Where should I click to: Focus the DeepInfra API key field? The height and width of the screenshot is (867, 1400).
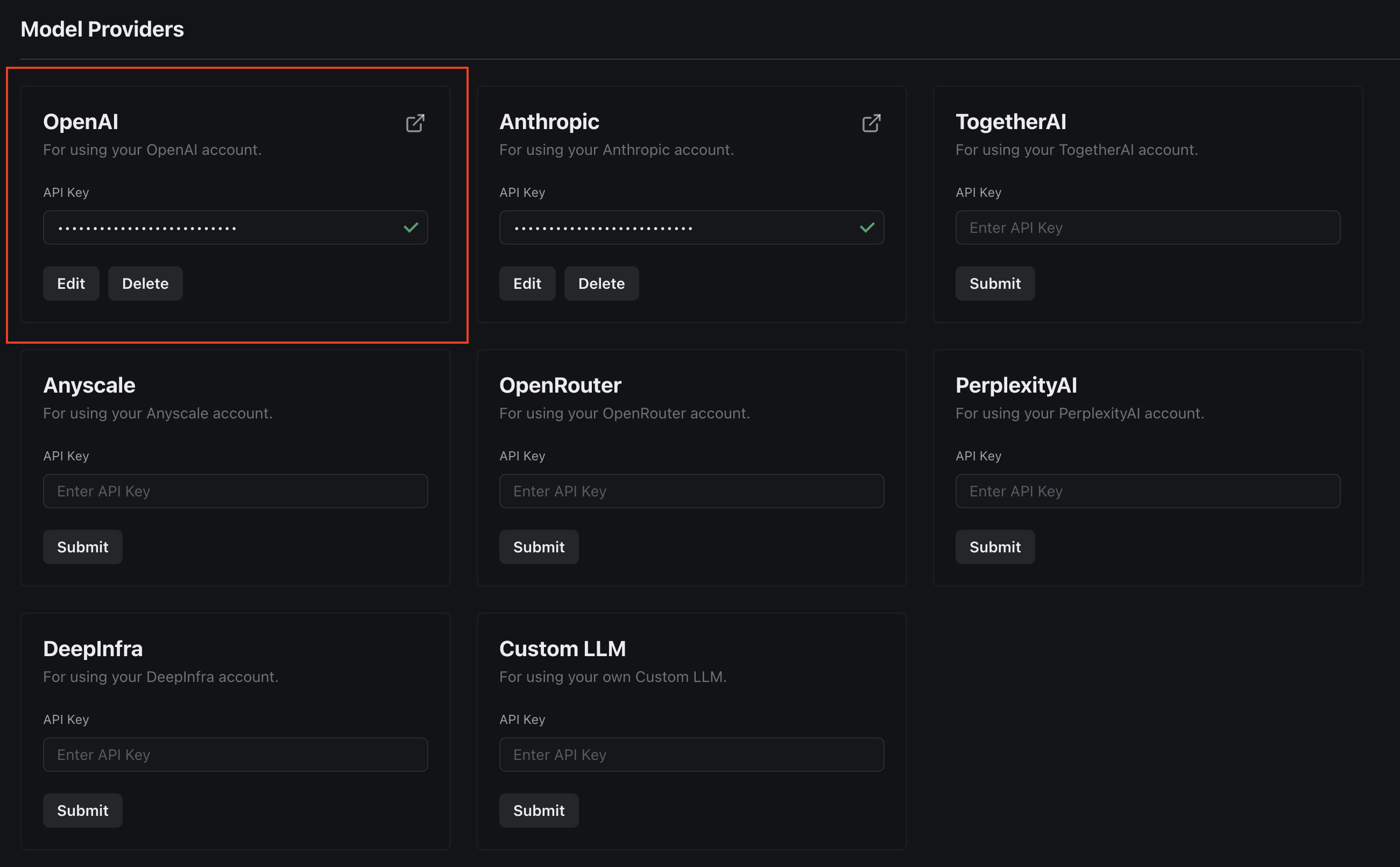pyautogui.click(x=235, y=754)
